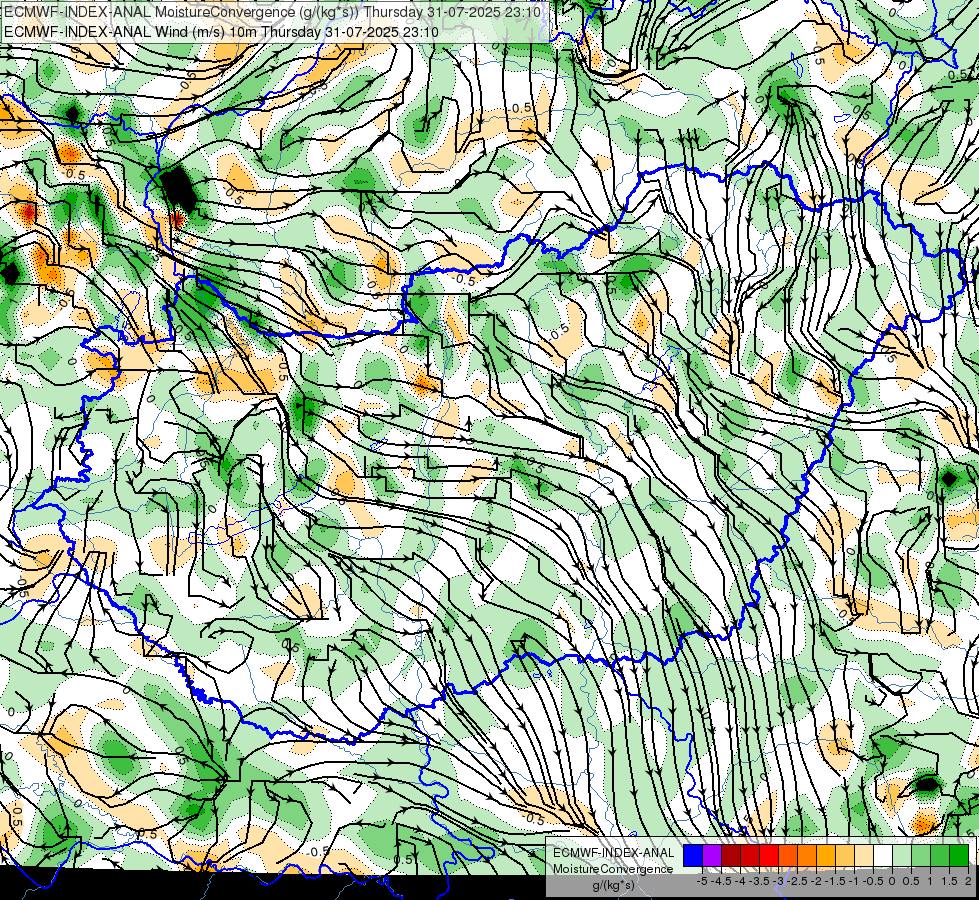Click the legend unit g/(kg*s)
Image resolution: width=979 pixels, height=900 pixels.
[x=613, y=885]
